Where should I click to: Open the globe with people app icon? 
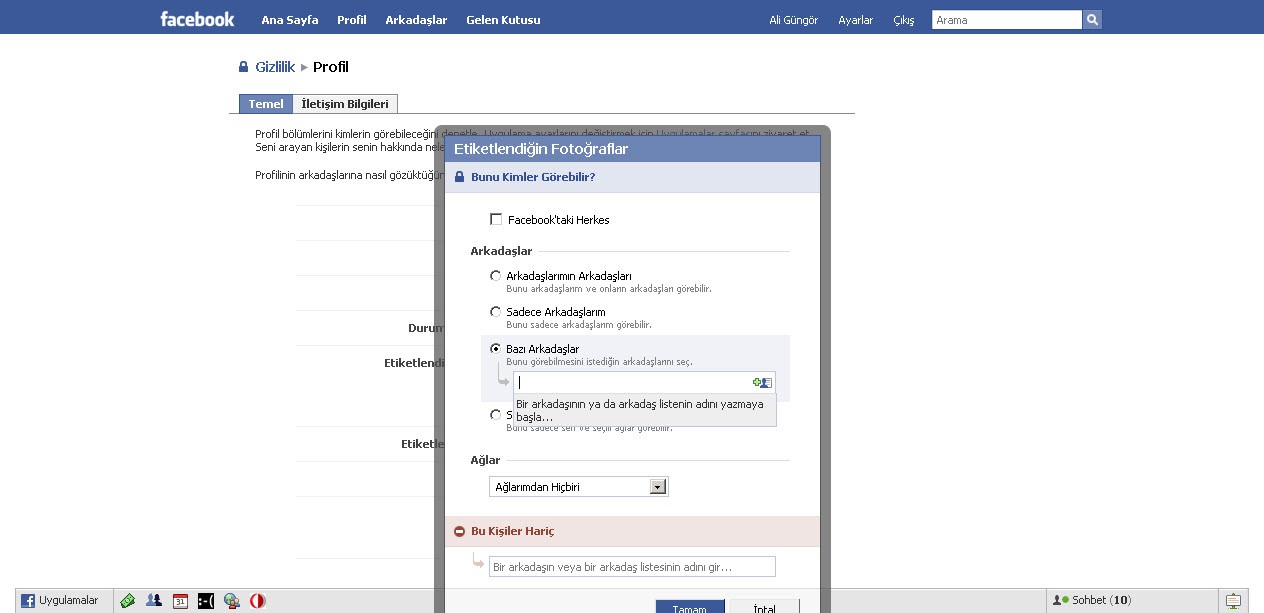[x=232, y=601]
